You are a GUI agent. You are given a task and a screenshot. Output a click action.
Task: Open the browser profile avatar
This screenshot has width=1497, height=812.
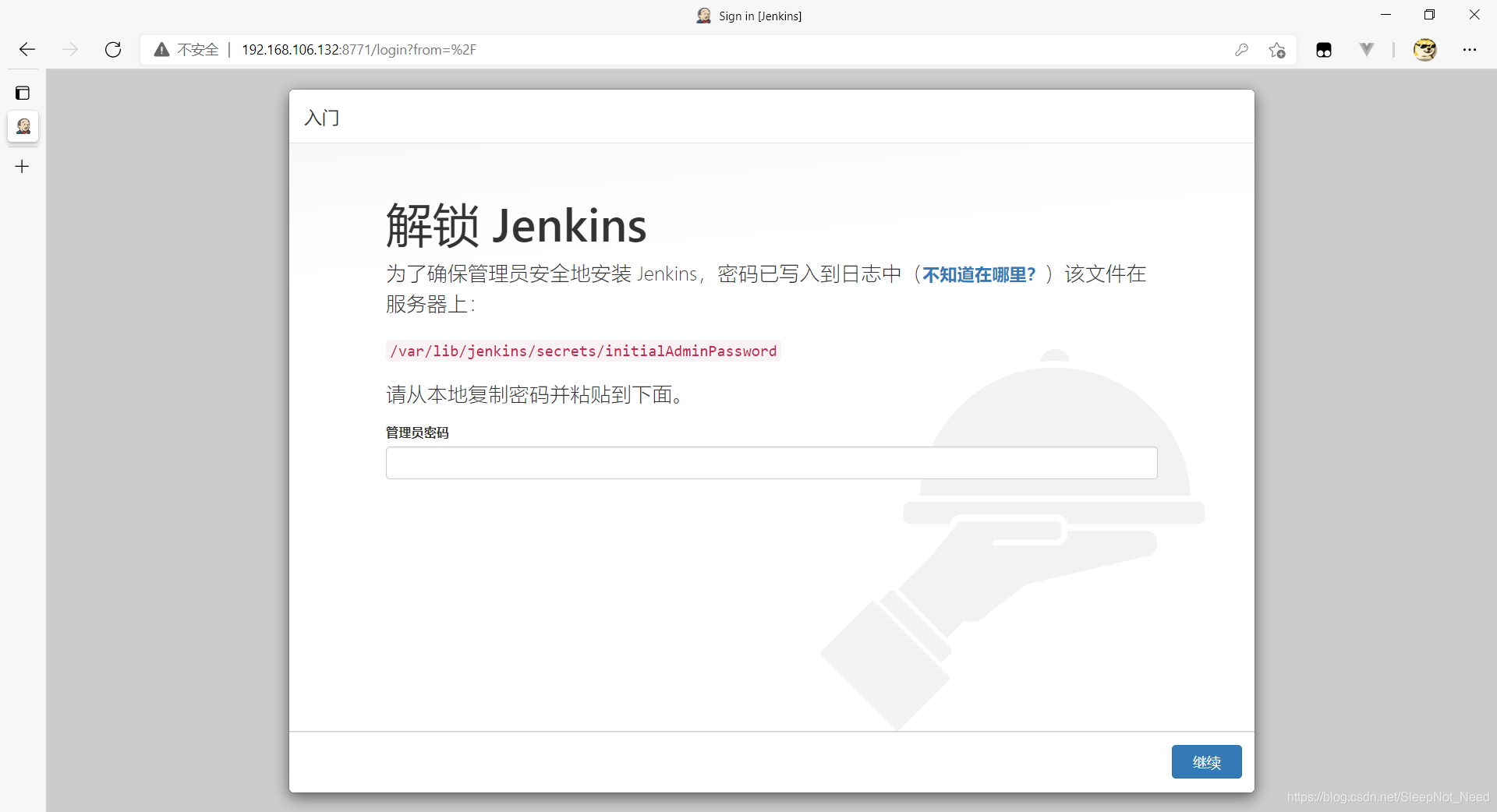(x=1425, y=50)
